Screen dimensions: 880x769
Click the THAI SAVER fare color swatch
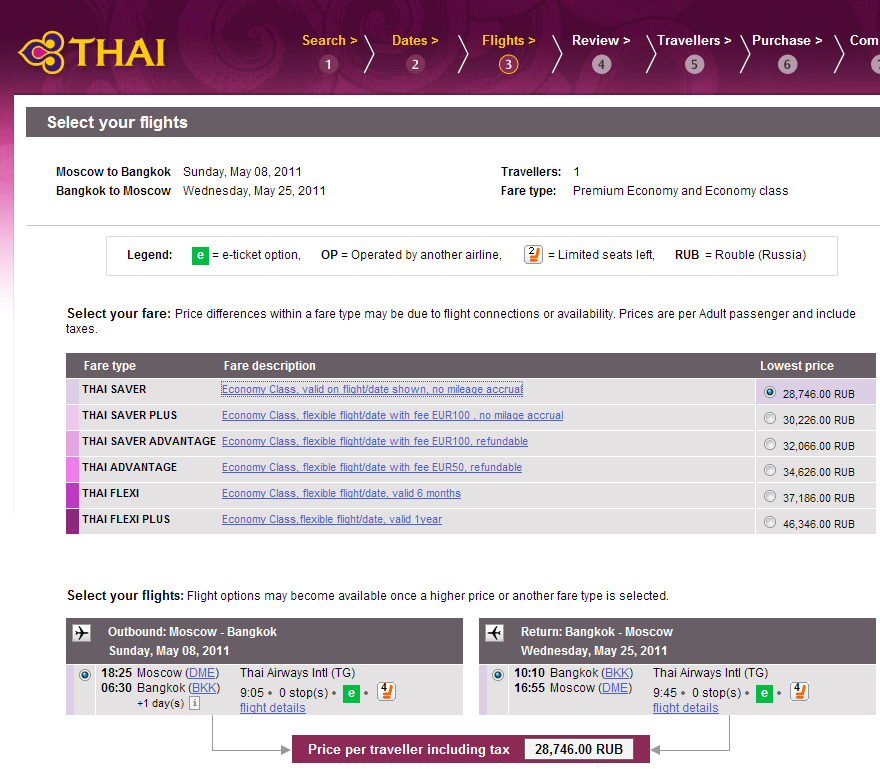[x=72, y=392]
